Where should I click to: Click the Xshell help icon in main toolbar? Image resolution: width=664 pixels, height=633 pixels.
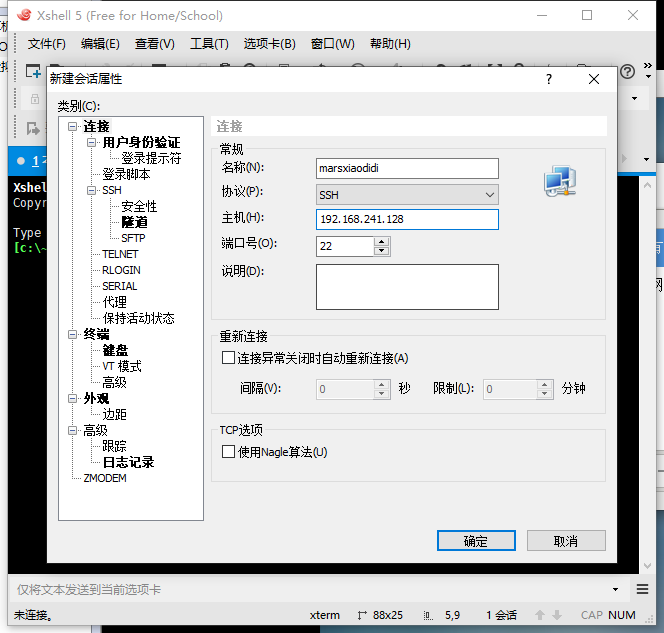point(628,72)
